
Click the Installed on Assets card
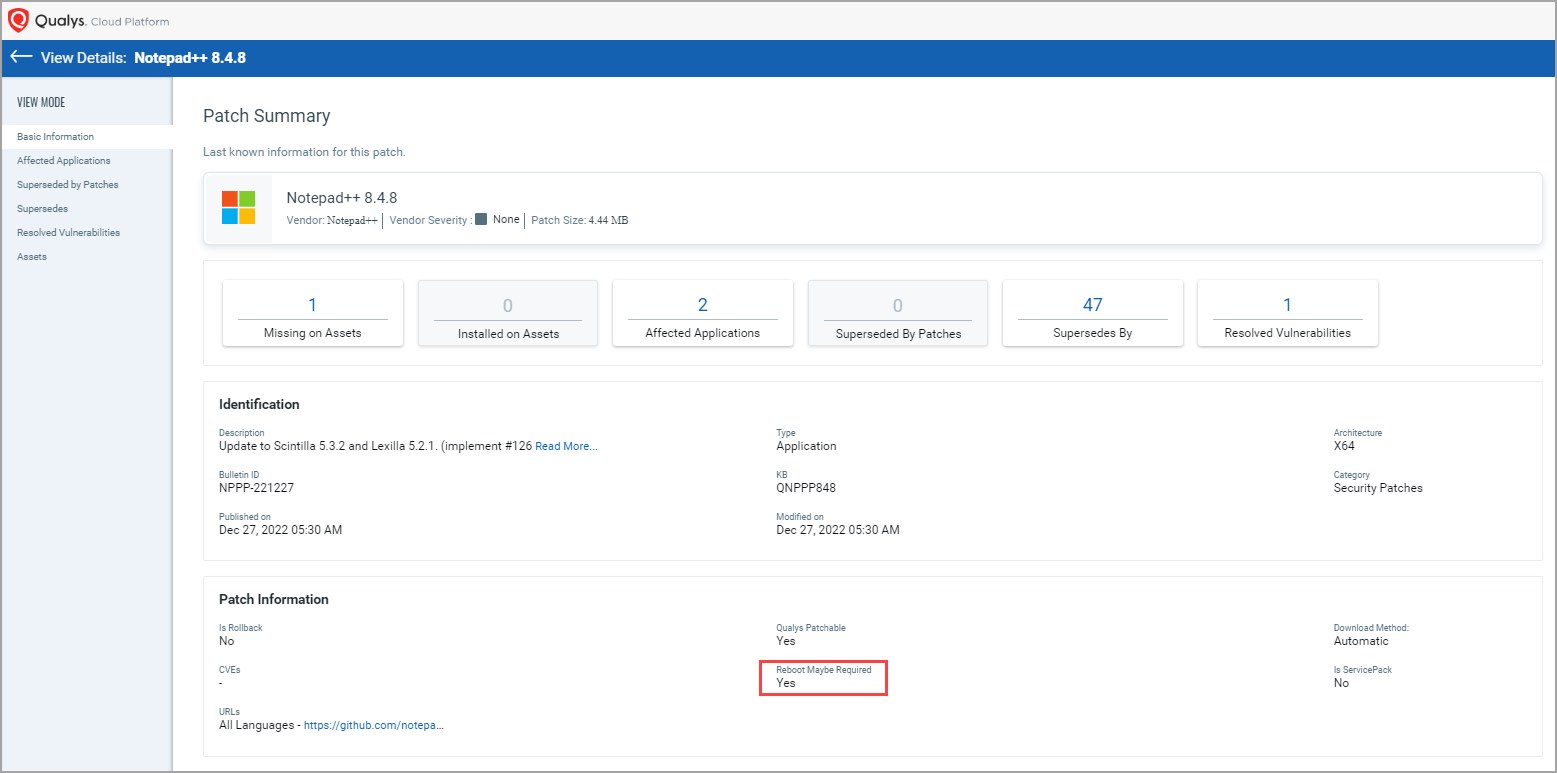tap(508, 313)
